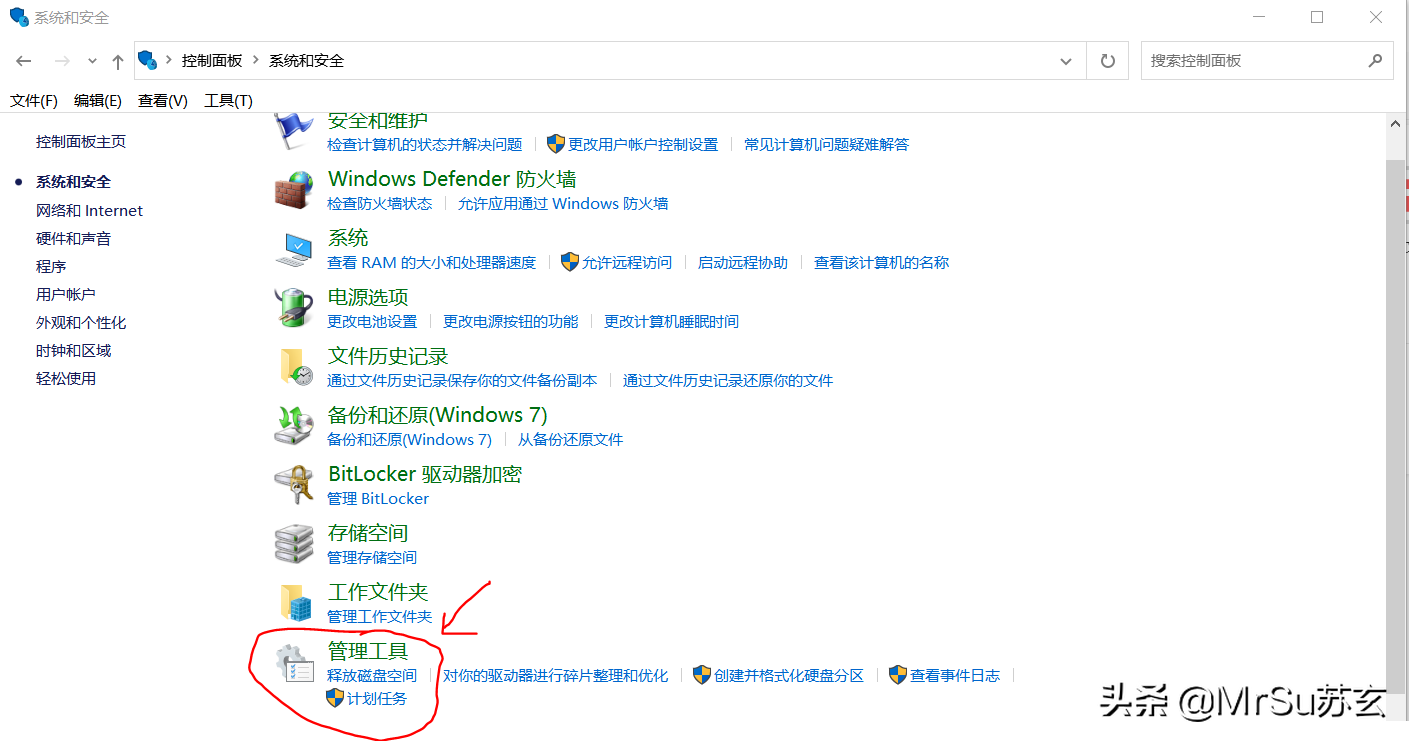Click the 管理工具 gear checklist icon

click(294, 663)
